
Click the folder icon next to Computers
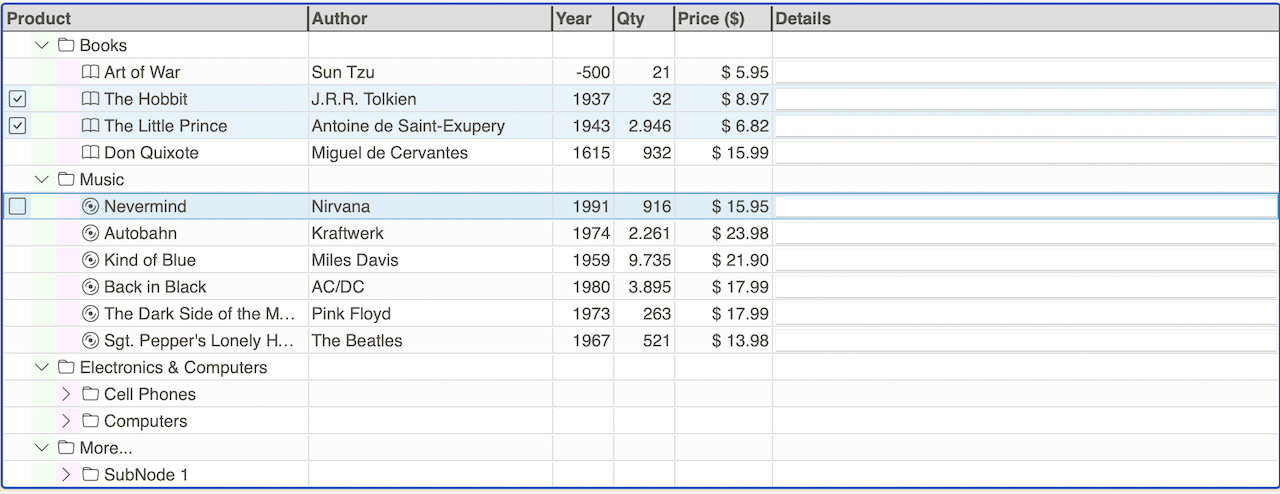click(90, 421)
